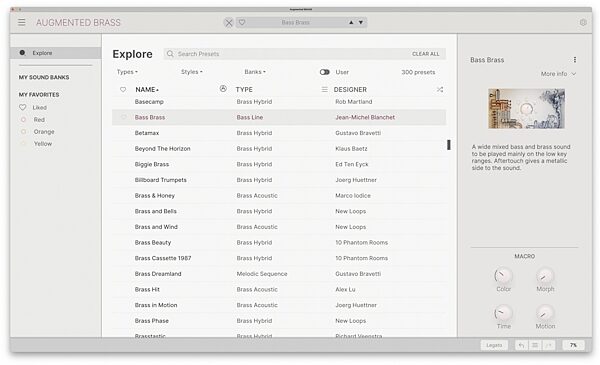Adjust the Motion macro knob
Image resolution: width=600 pixels, height=365 pixels.
[x=545, y=313]
